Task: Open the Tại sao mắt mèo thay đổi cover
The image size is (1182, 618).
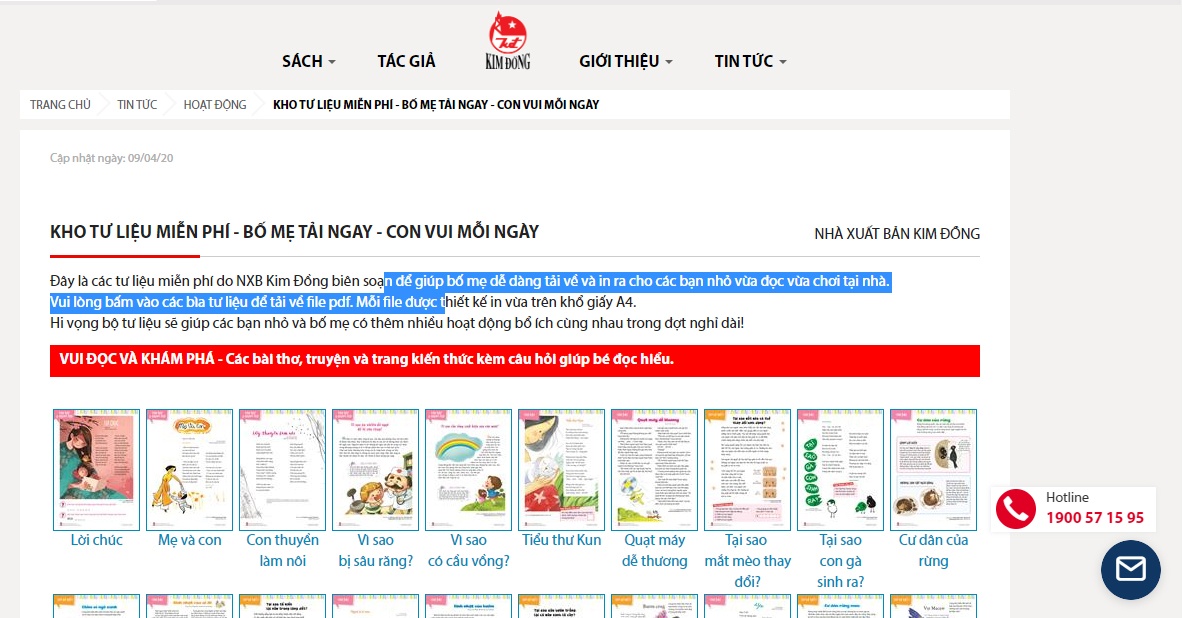Action: [747, 470]
